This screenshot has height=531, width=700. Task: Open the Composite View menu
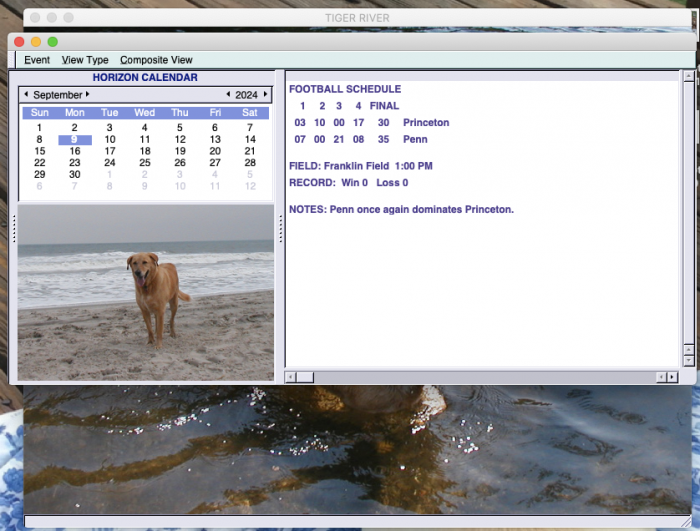pos(156,60)
